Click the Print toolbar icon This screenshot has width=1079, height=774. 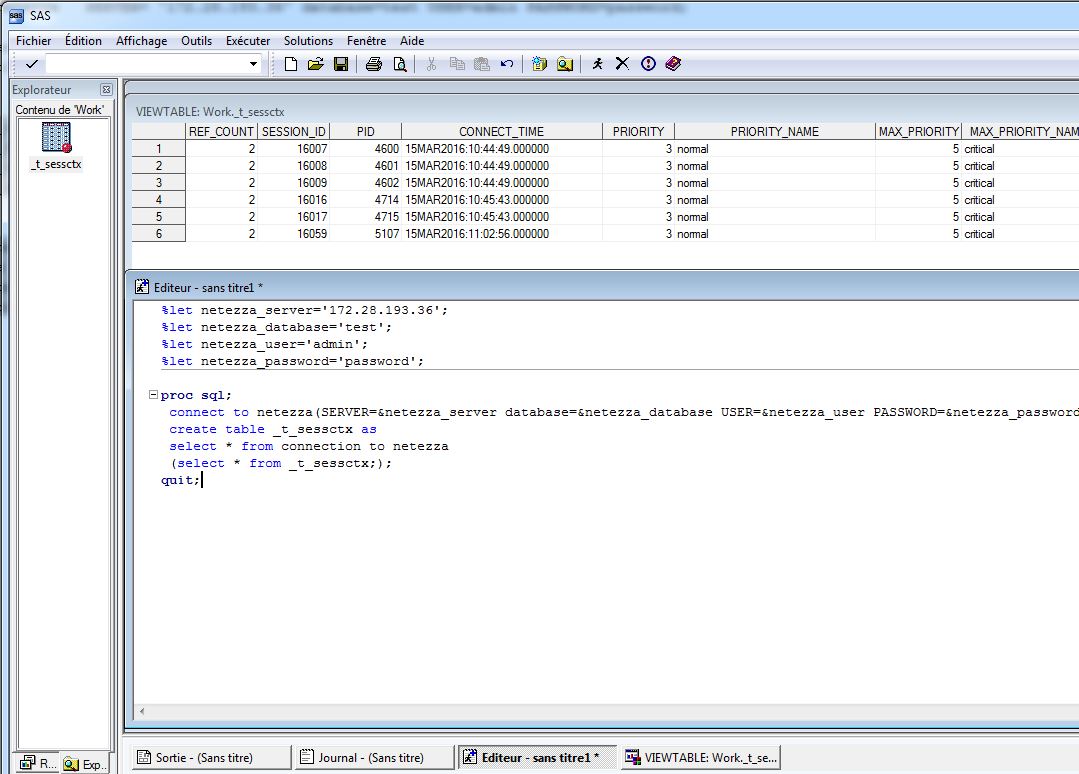[x=374, y=64]
